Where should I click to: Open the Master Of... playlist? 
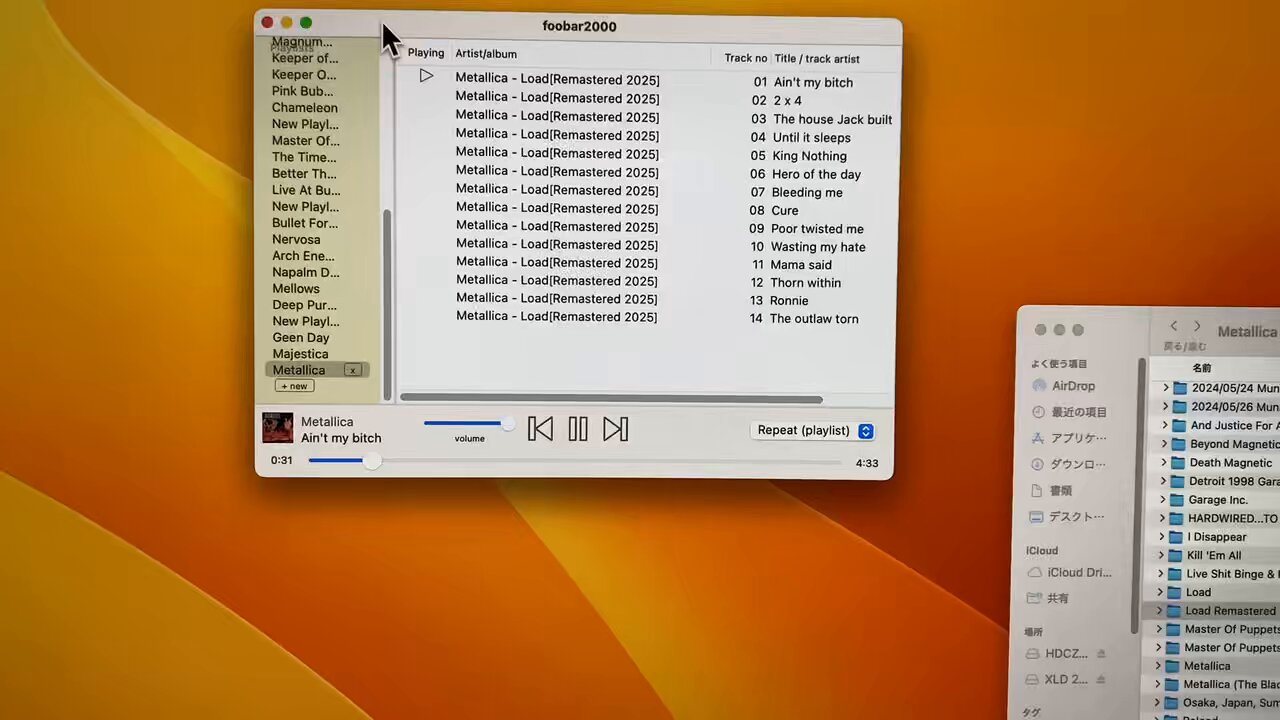(306, 141)
